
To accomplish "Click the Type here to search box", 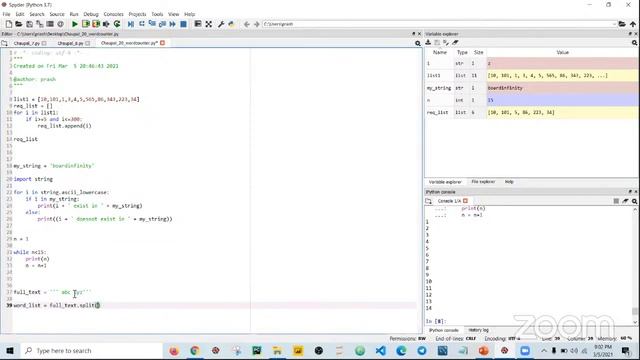I will 91,351.
